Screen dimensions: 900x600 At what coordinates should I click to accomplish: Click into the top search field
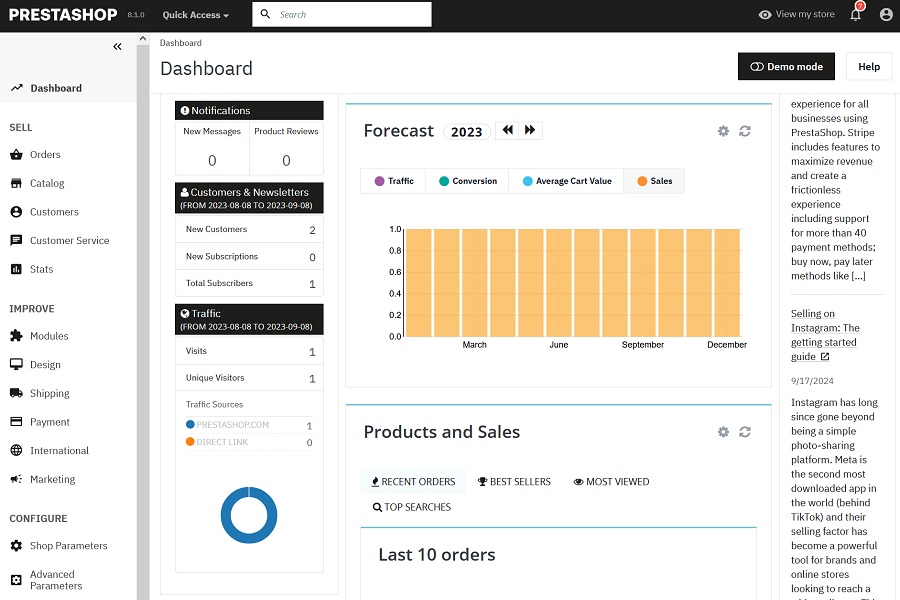[x=350, y=15]
